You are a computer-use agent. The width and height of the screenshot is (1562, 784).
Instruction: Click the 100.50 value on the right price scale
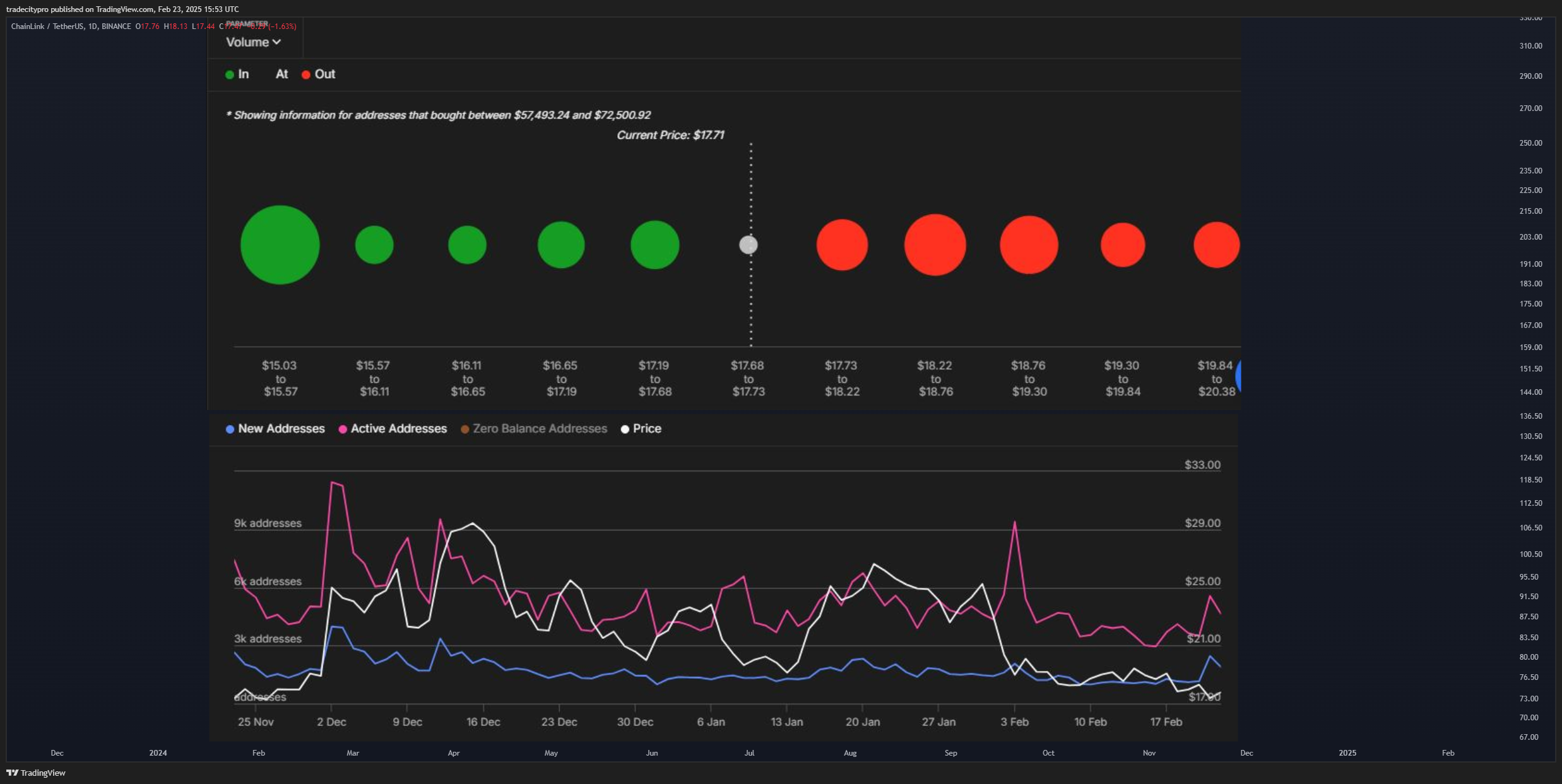pyautogui.click(x=1530, y=554)
